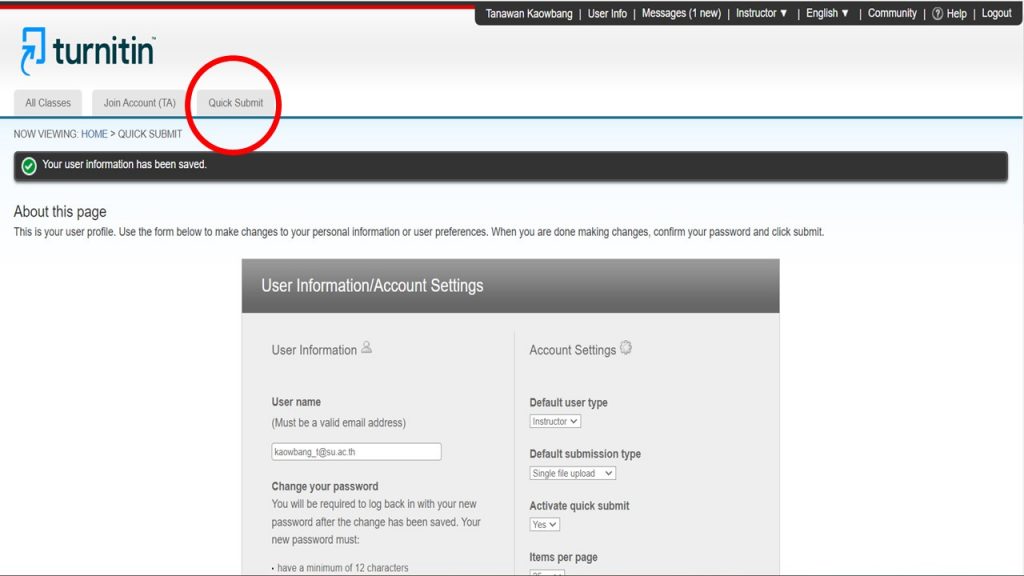Click the Help question mark icon
Image resolution: width=1024 pixels, height=576 pixels.
[937, 14]
